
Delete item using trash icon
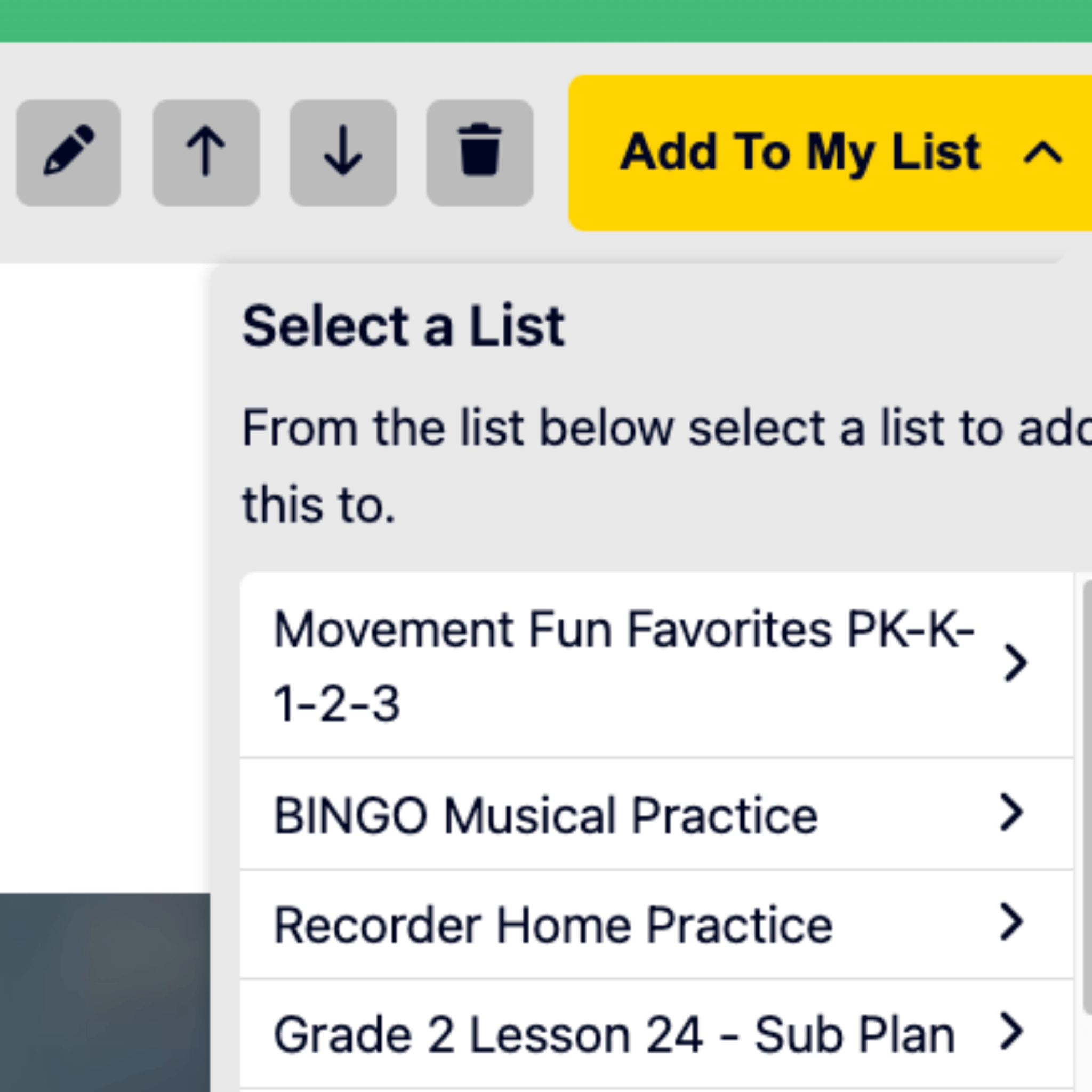tap(479, 152)
